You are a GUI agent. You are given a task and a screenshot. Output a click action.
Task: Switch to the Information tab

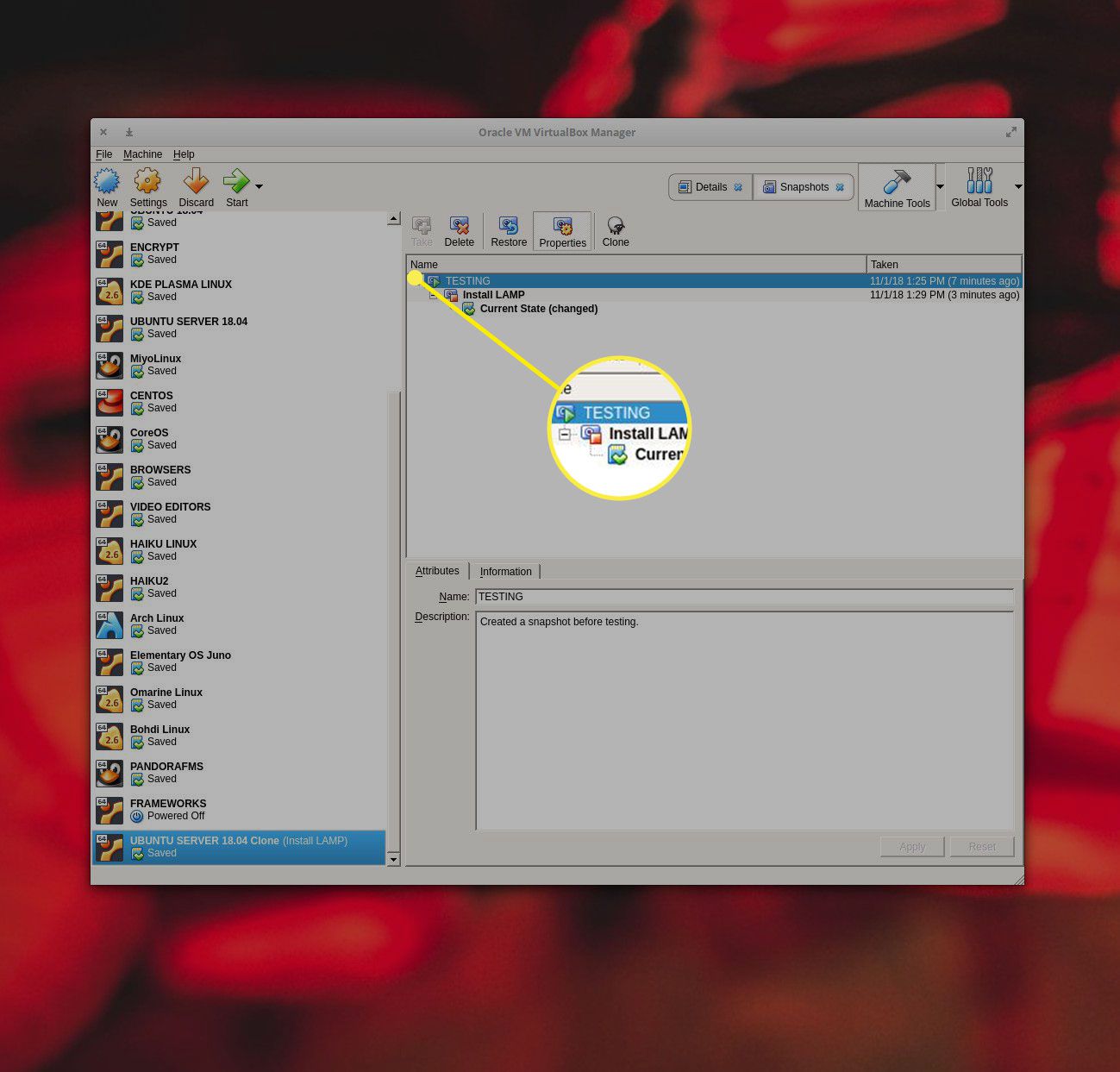(505, 572)
